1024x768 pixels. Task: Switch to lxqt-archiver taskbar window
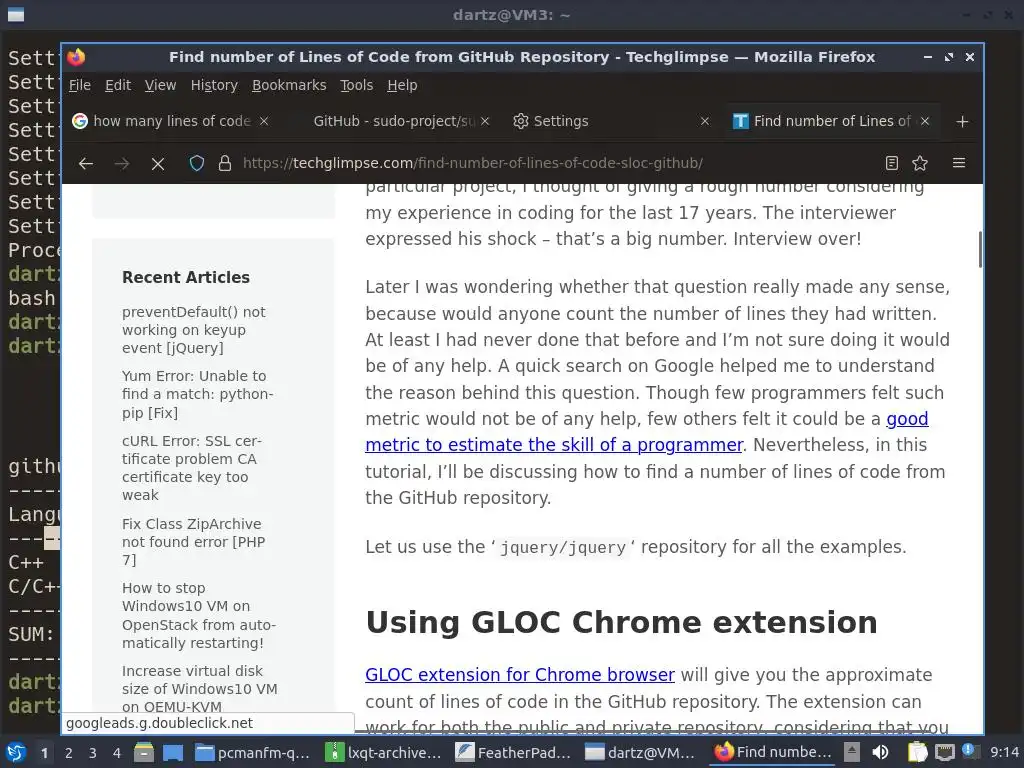(x=383, y=752)
